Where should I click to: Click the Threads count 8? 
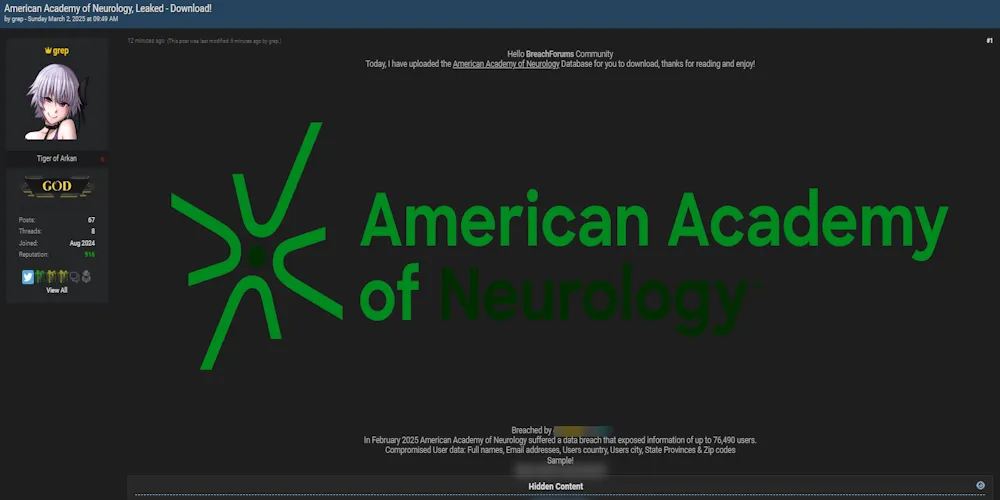tap(93, 232)
